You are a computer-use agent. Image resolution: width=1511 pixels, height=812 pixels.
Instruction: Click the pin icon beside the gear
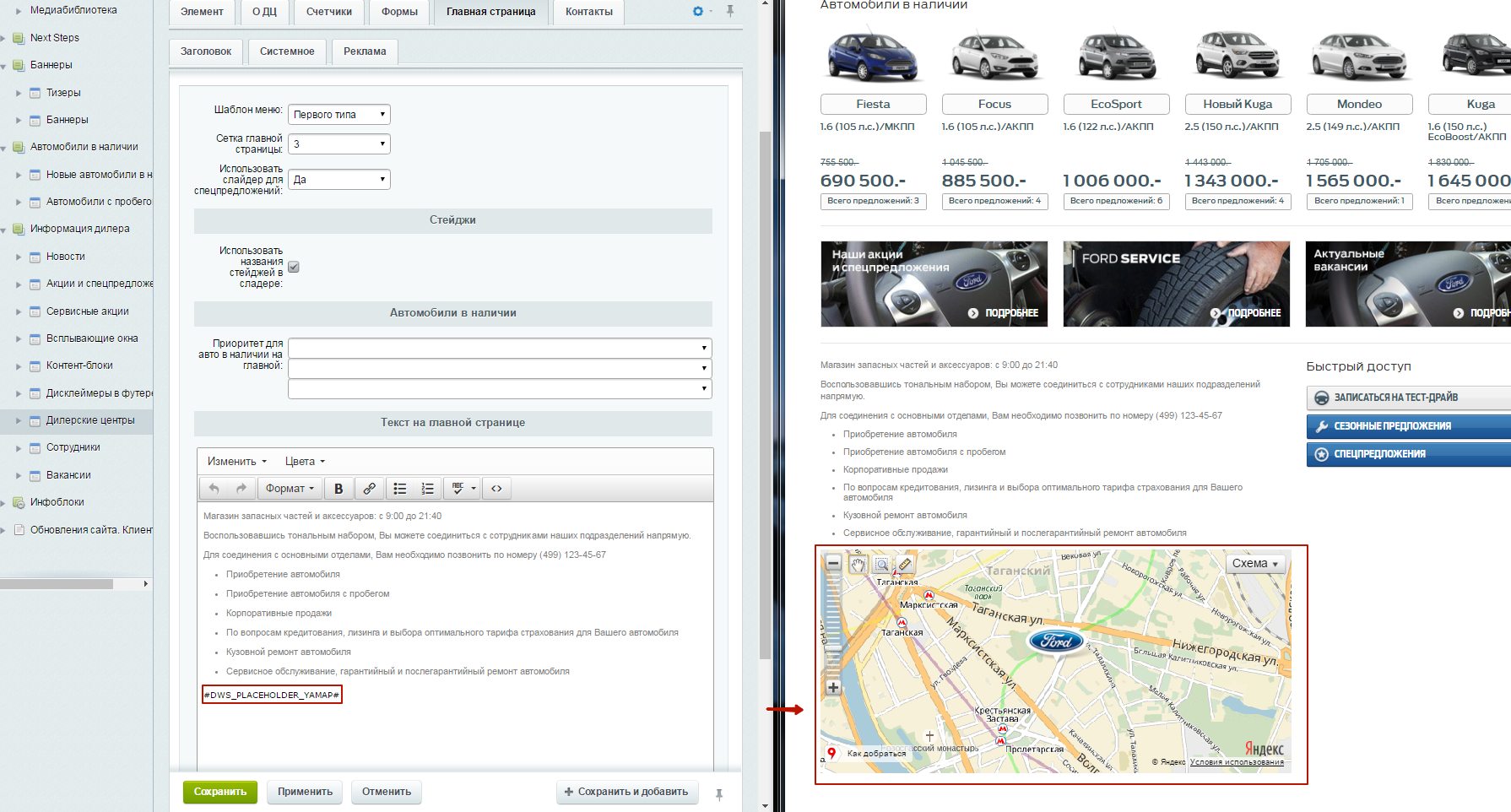(x=730, y=11)
